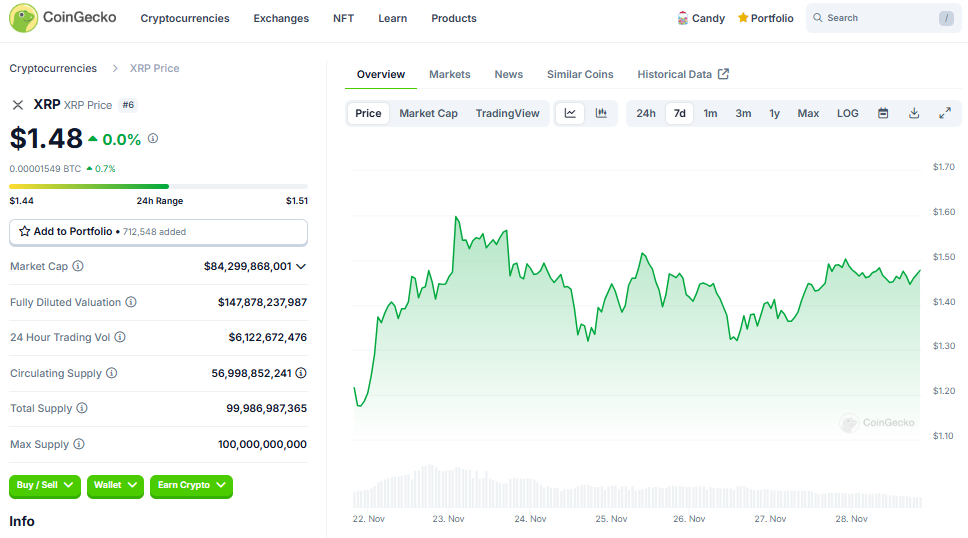The width and height of the screenshot is (968, 538).
Task: Click the star in Add to Portfolio
Action: point(25,232)
